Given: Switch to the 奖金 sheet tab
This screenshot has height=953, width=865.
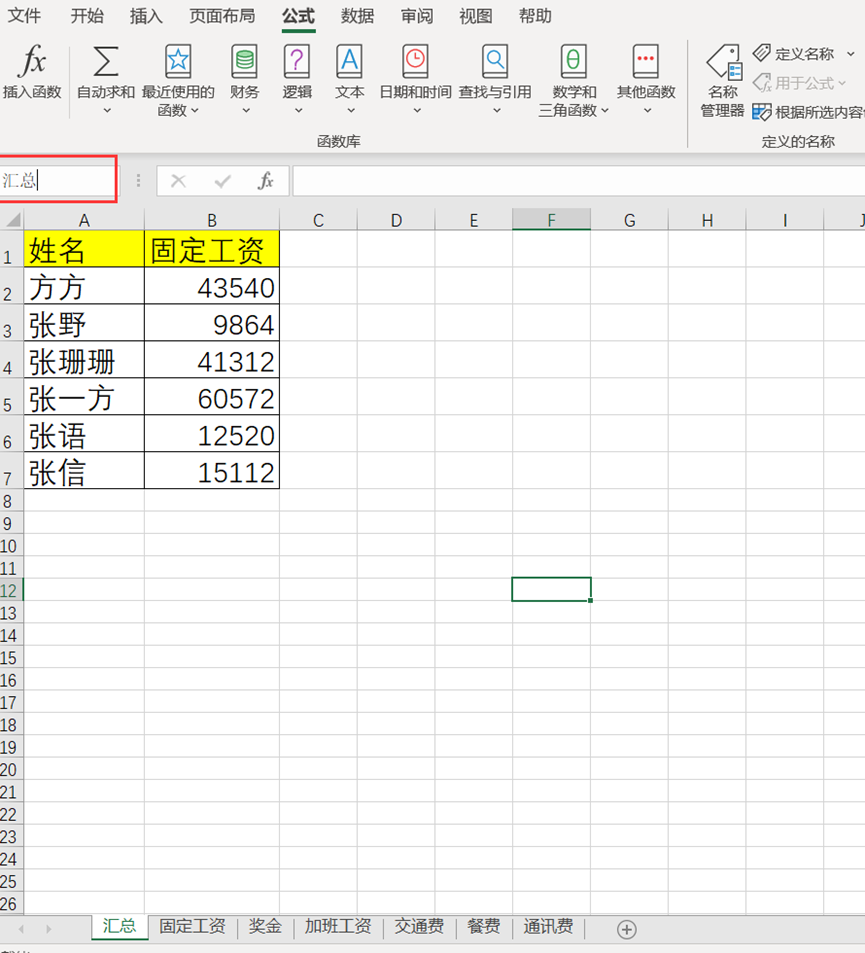Looking at the screenshot, I should 265,926.
